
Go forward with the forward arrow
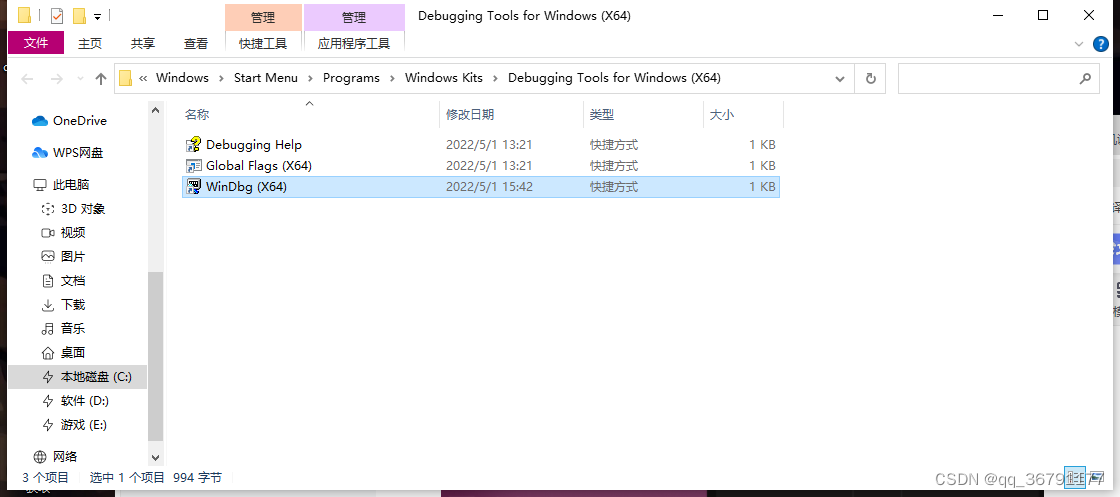[x=56, y=79]
